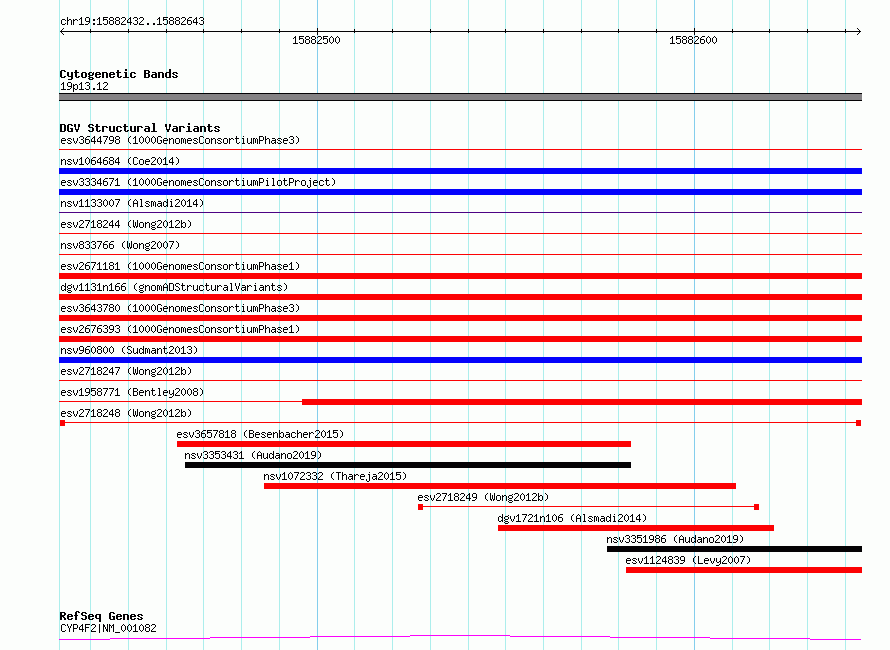Click right red endpoint square of esv2718249
Image resolution: width=890 pixels, height=650 pixels.
coord(757,507)
